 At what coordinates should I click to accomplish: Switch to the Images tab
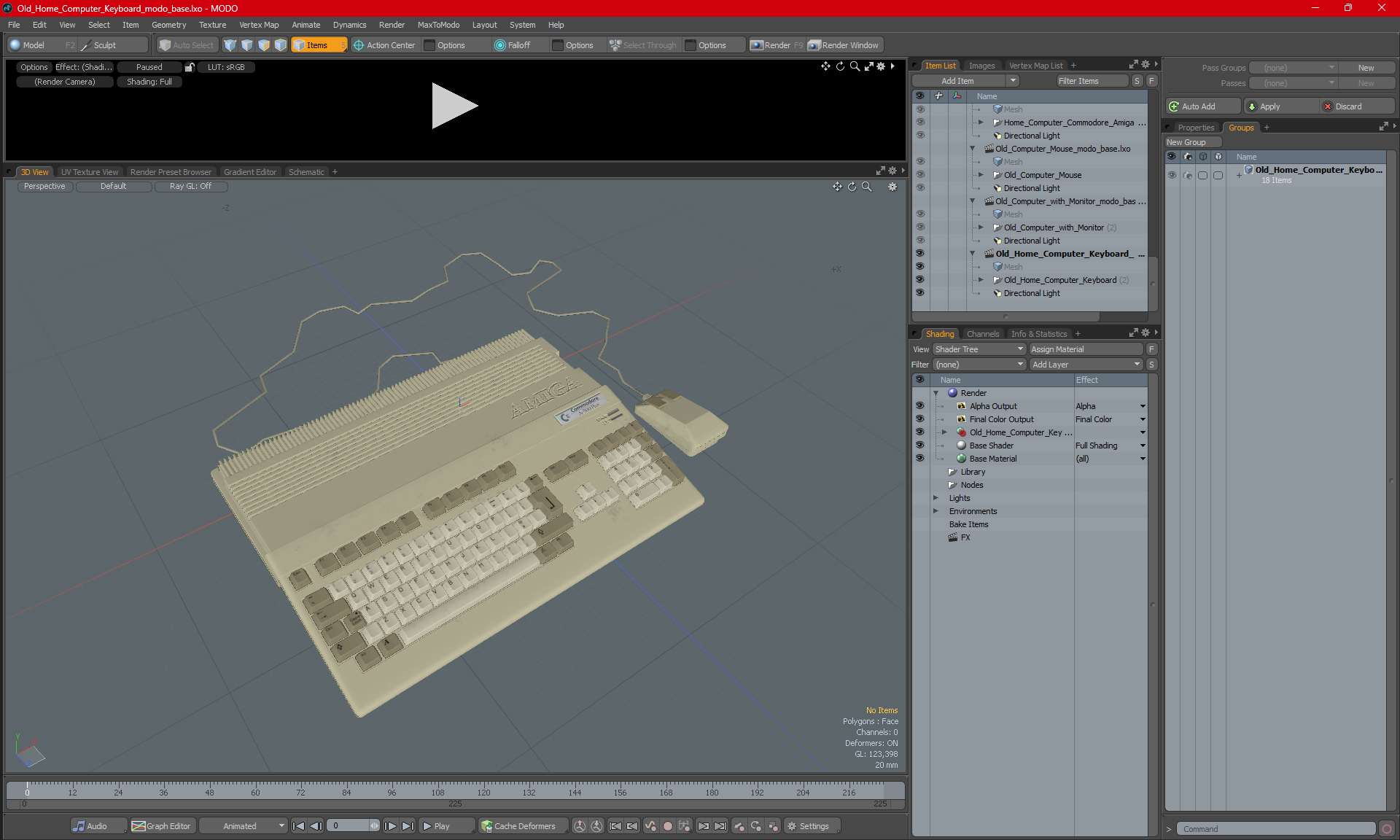coord(981,66)
